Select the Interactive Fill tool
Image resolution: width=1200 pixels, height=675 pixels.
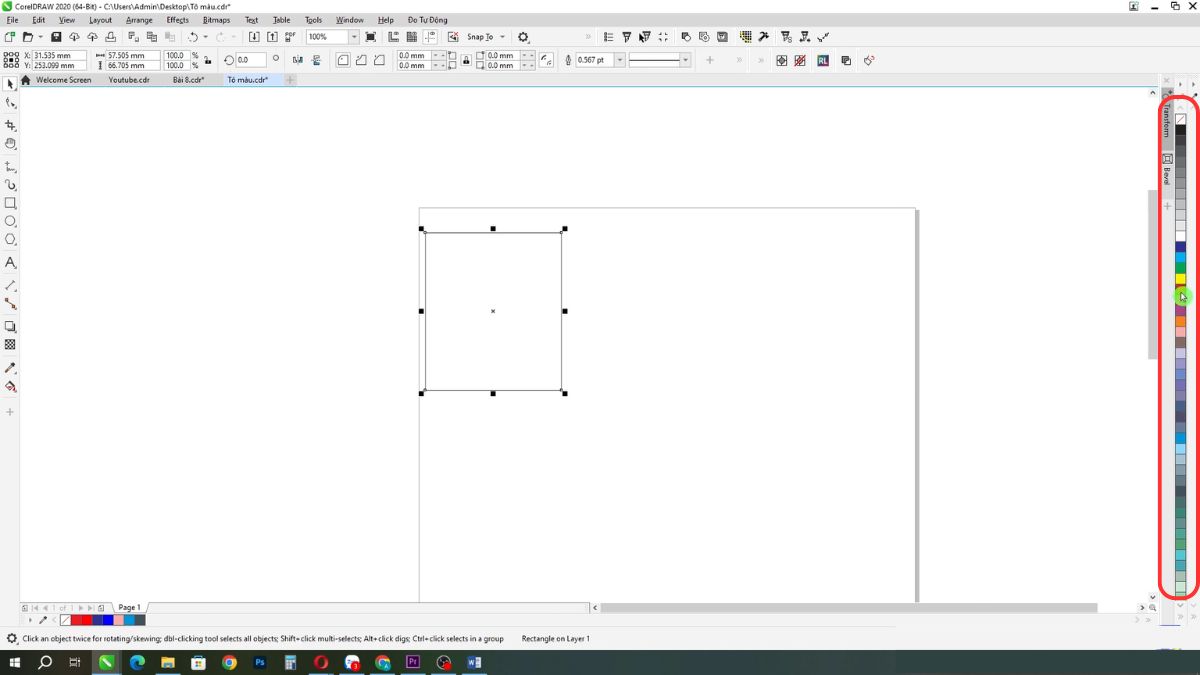[10, 386]
